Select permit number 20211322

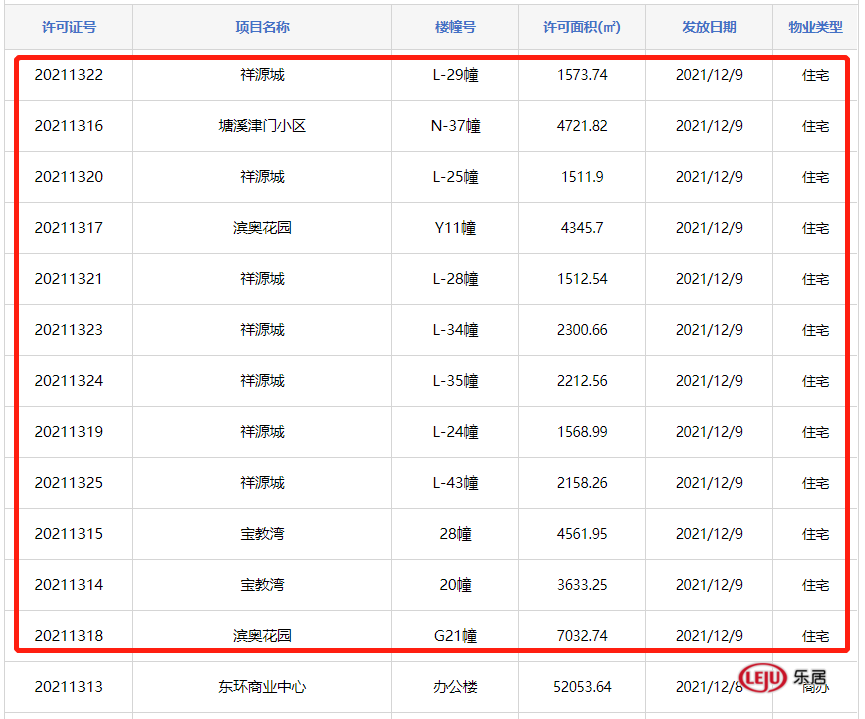coord(69,75)
